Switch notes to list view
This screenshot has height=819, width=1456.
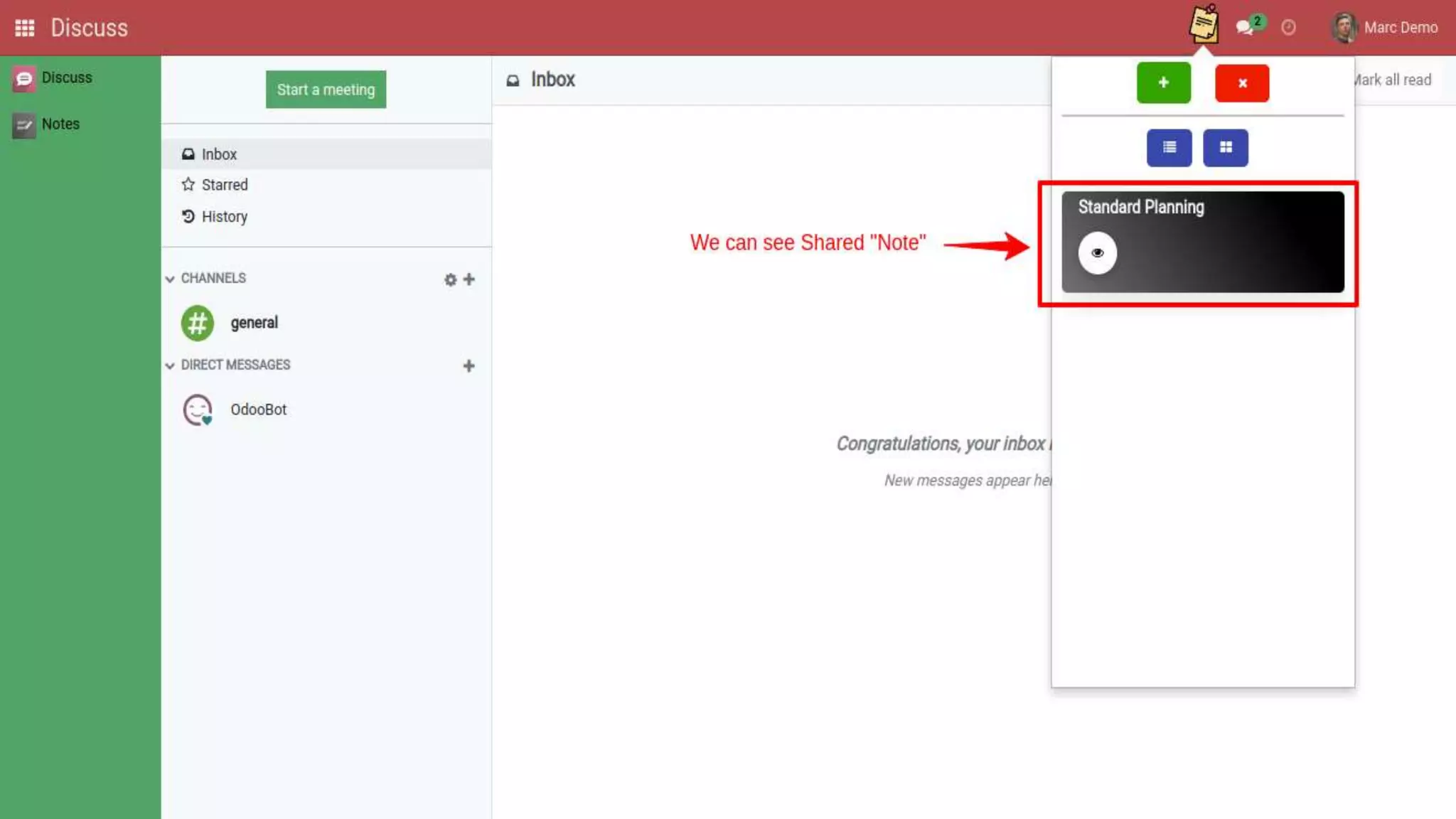click(x=1169, y=147)
